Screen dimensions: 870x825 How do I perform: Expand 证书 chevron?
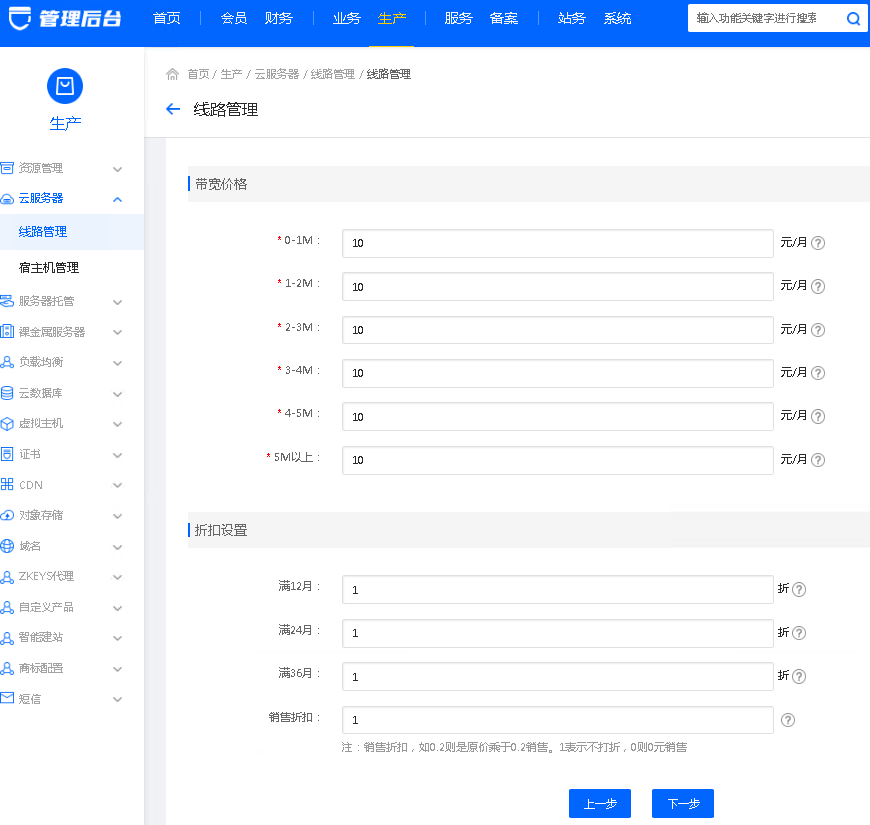pos(118,455)
